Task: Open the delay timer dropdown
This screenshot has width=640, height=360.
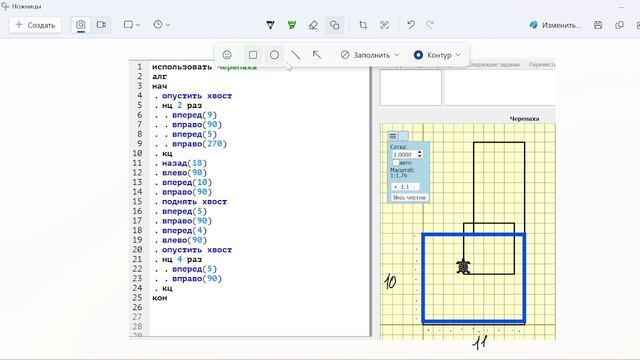Action: point(162,25)
